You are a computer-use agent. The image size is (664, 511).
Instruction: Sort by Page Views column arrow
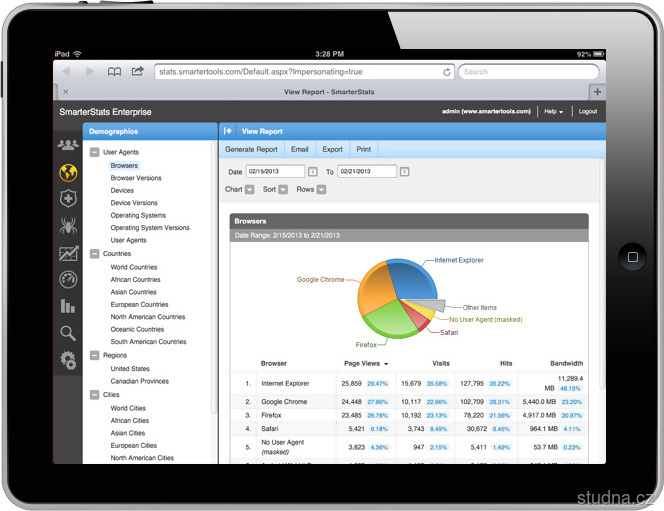(x=386, y=364)
